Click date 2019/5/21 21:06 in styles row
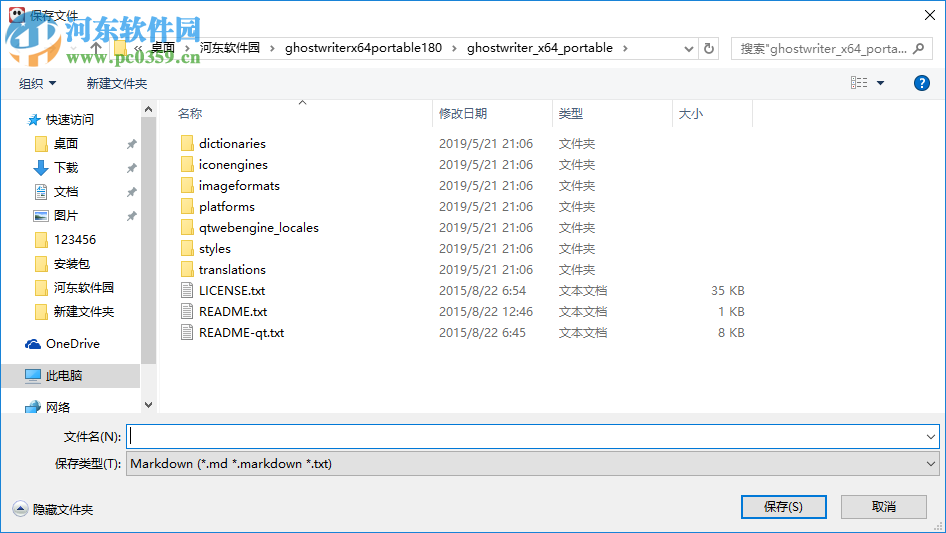The height and width of the screenshot is (533, 946). point(486,248)
